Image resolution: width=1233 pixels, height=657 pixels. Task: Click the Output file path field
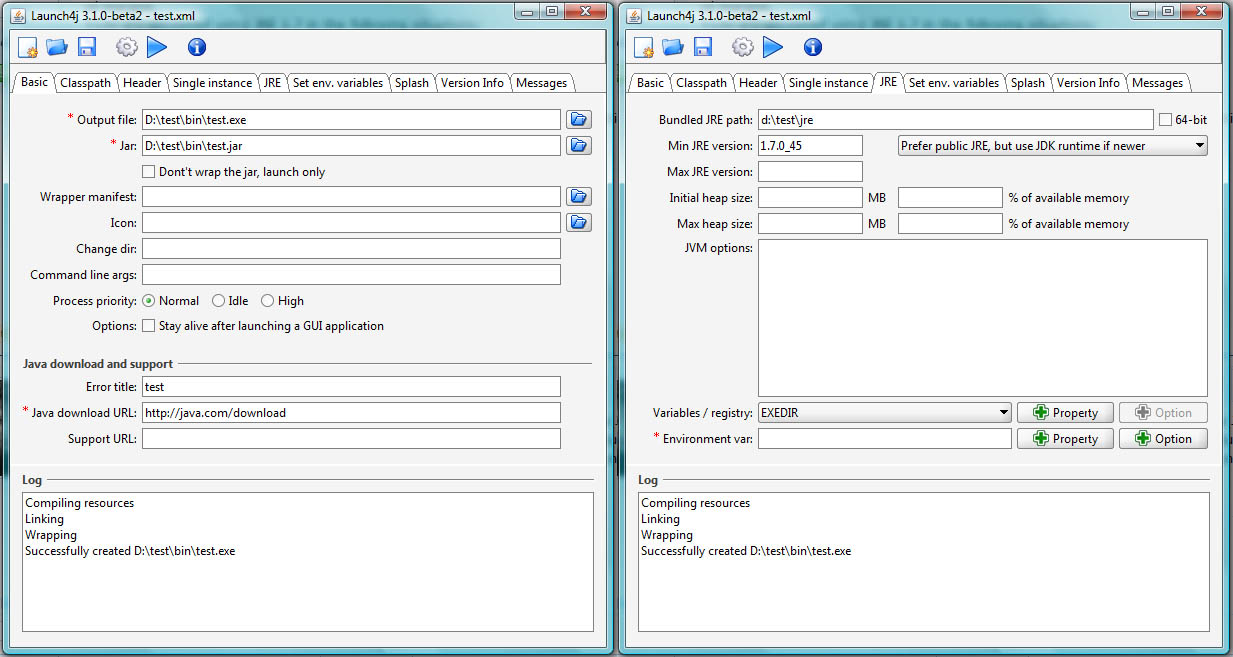[351, 120]
